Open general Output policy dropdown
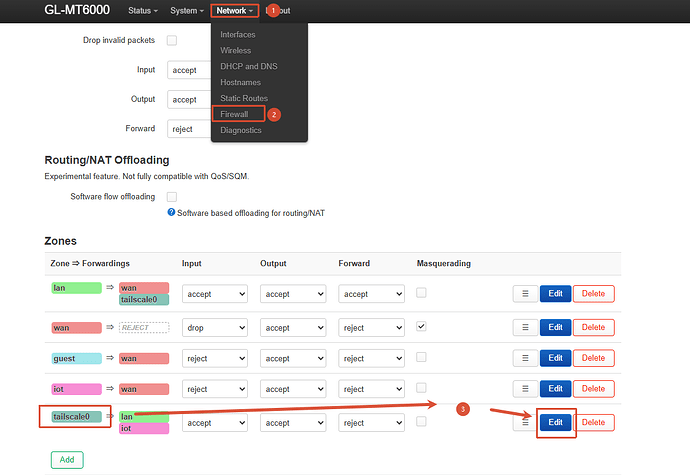Image resolution: width=690 pixels, height=475 pixels. pyautogui.click(x=189, y=99)
